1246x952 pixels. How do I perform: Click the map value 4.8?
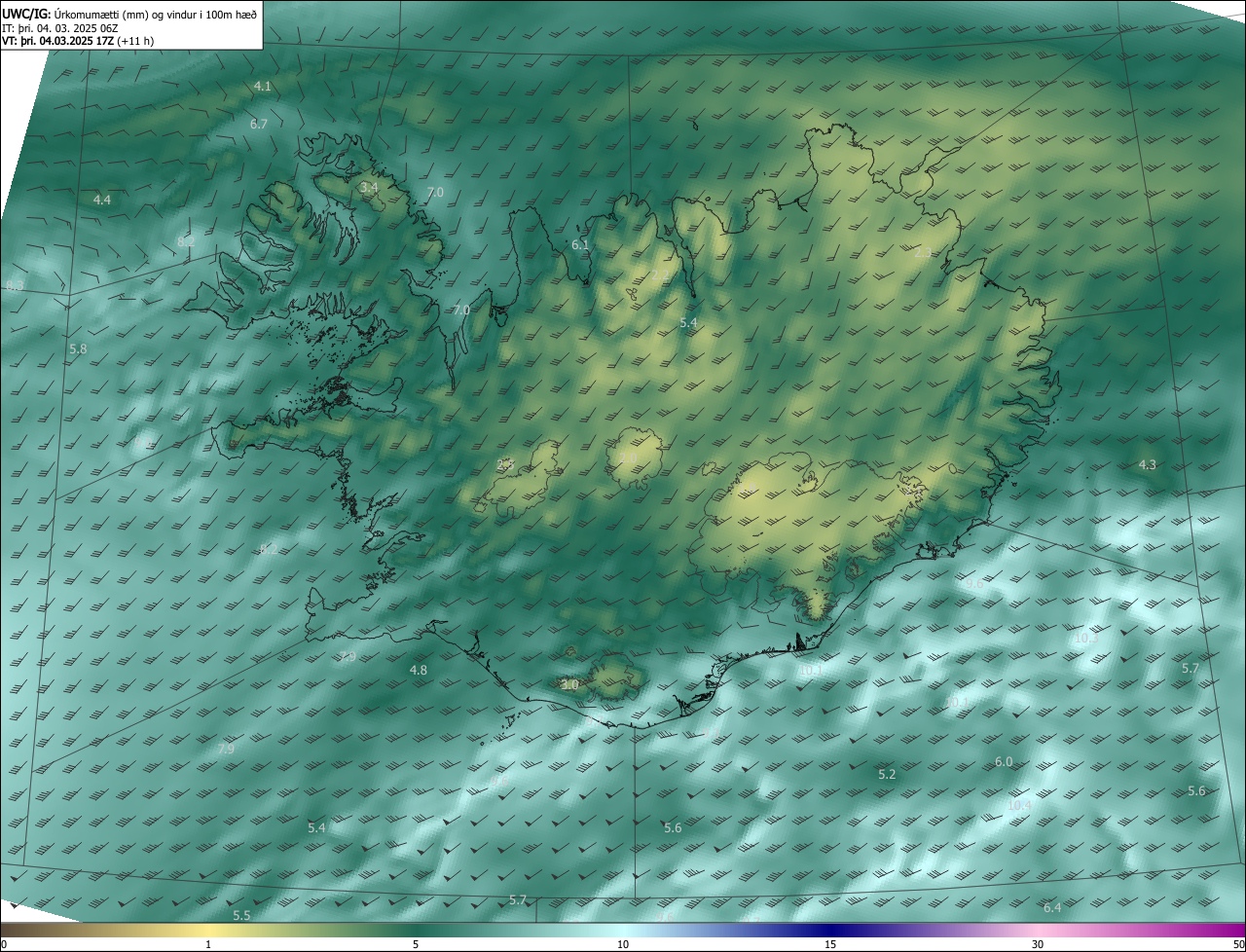tap(418, 671)
